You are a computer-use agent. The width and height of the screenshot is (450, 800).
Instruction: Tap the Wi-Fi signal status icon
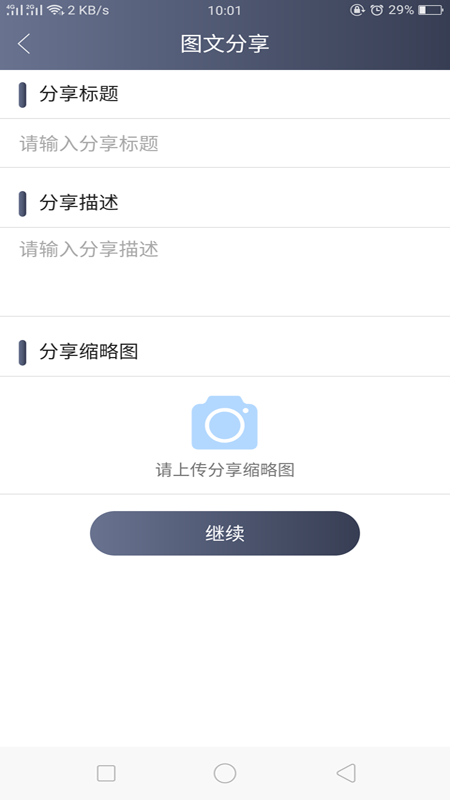point(55,10)
